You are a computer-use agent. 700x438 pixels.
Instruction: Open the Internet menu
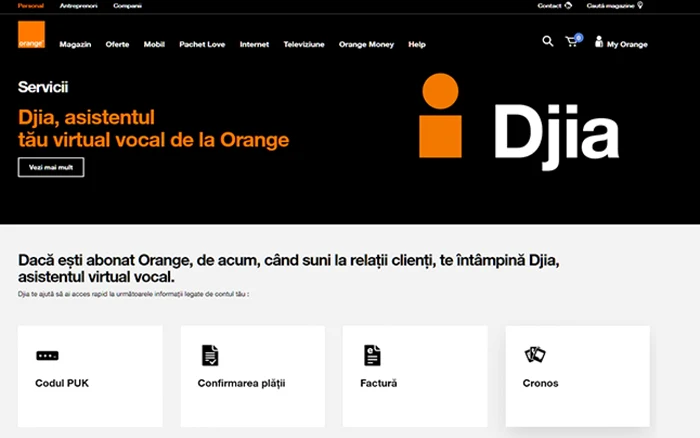[x=254, y=44]
